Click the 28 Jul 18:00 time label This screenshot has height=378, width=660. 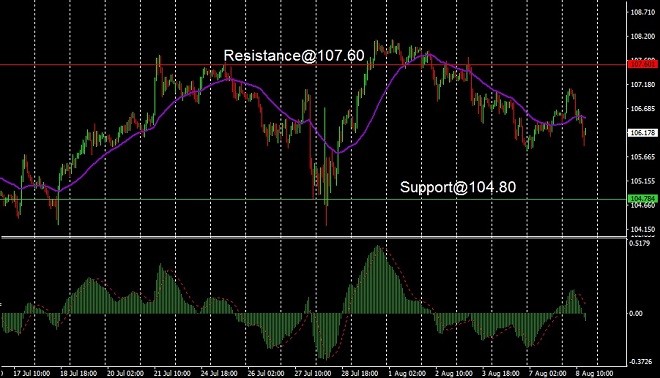click(359, 373)
